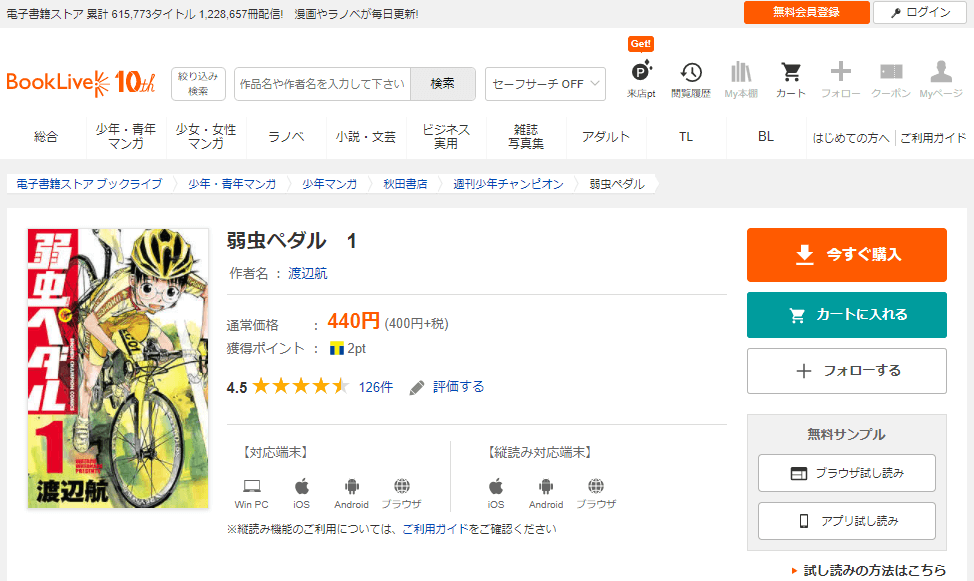Open the 絞り込み検索 filter search options
The image size is (974, 581).
(198, 84)
